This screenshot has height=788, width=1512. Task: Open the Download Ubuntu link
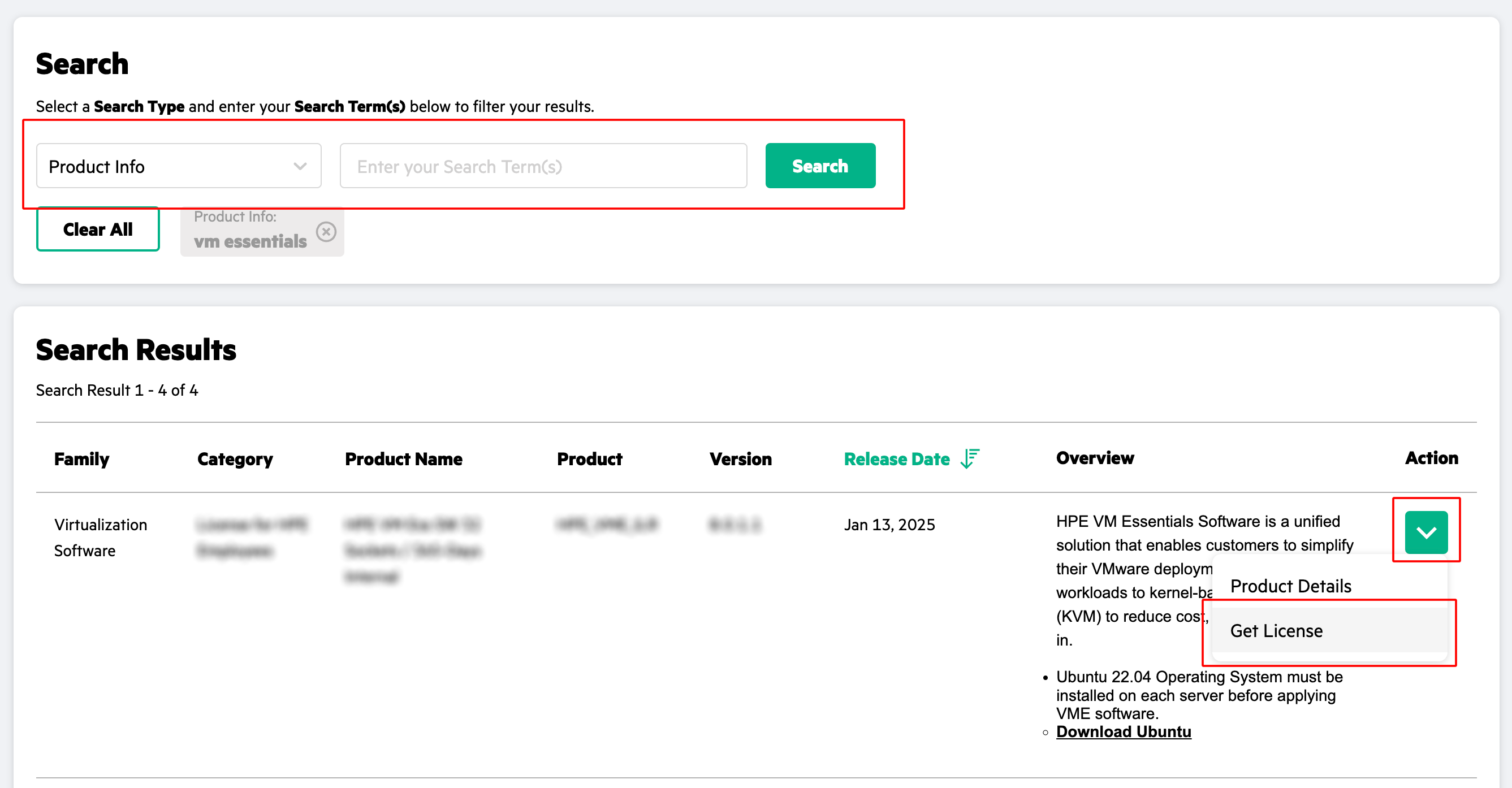point(1124,731)
